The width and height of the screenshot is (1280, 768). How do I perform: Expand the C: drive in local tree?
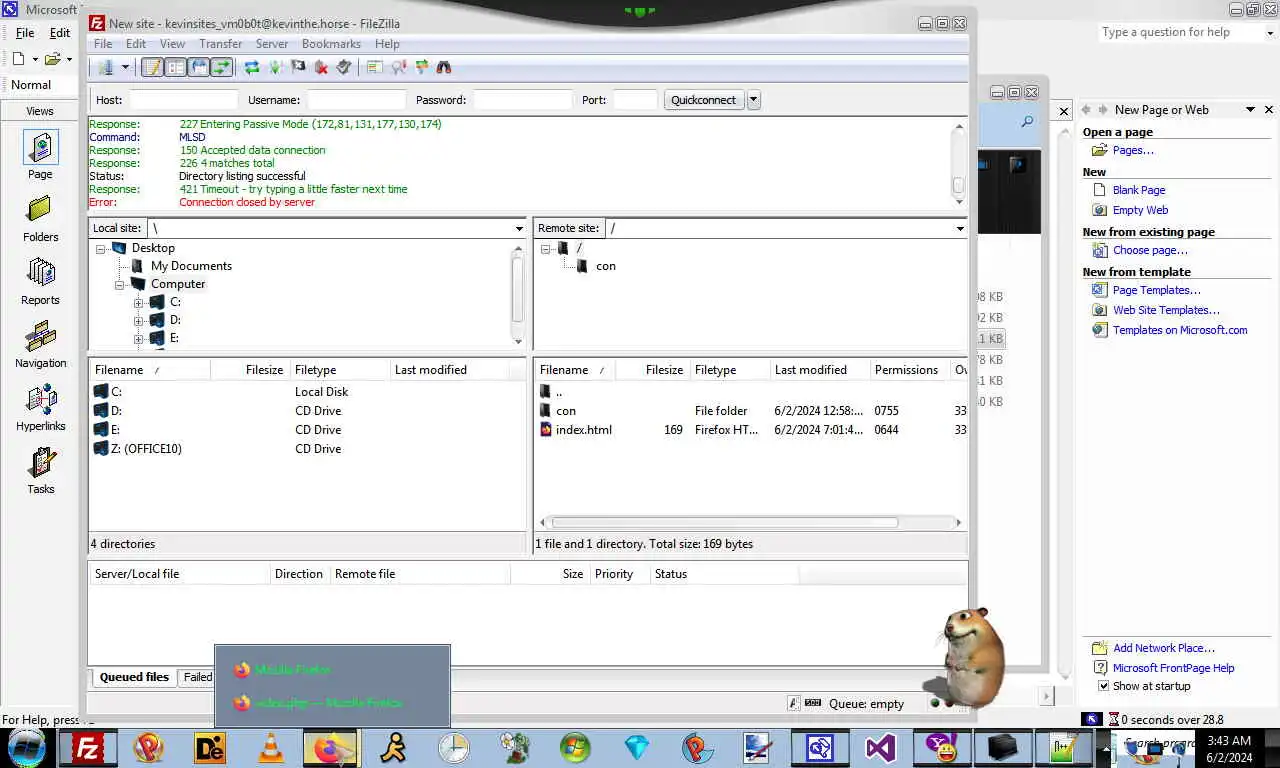click(x=138, y=302)
